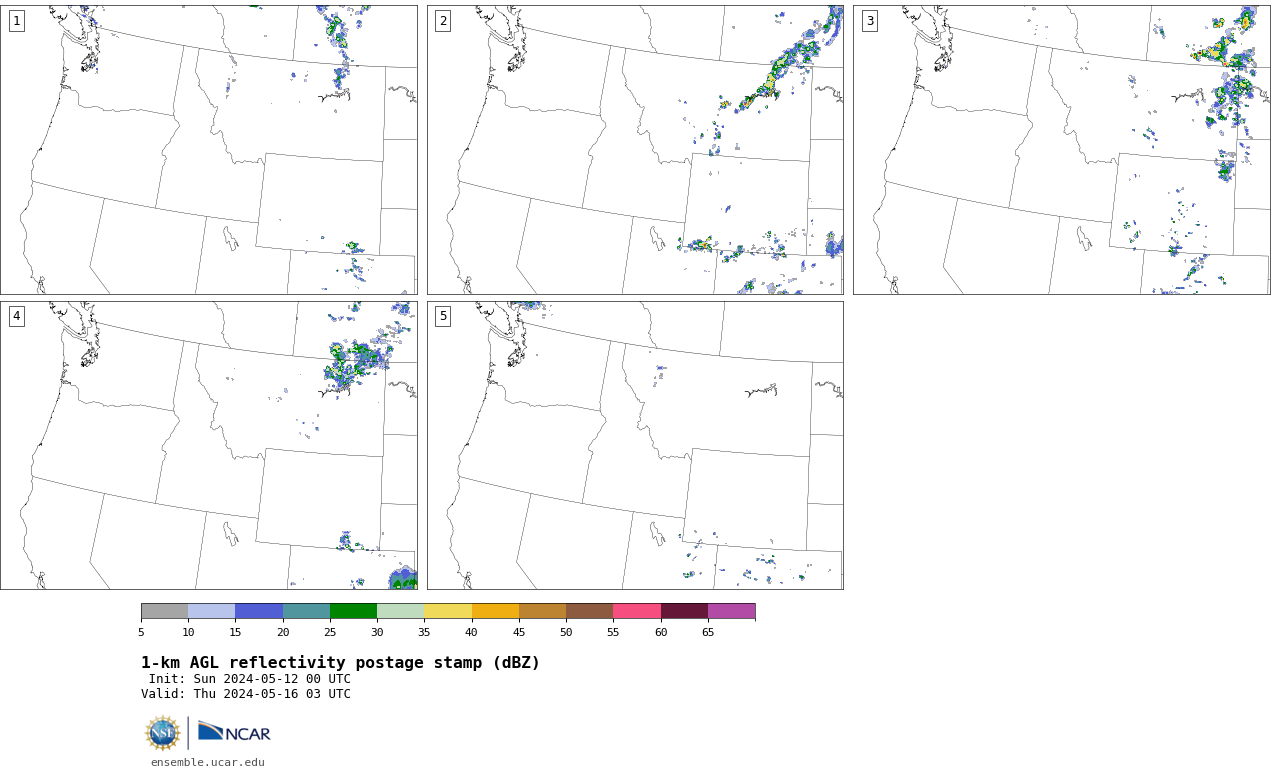Click the number label on panel 5
Image resolution: width=1280 pixels, height=773 pixels.
(x=443, y=316)
